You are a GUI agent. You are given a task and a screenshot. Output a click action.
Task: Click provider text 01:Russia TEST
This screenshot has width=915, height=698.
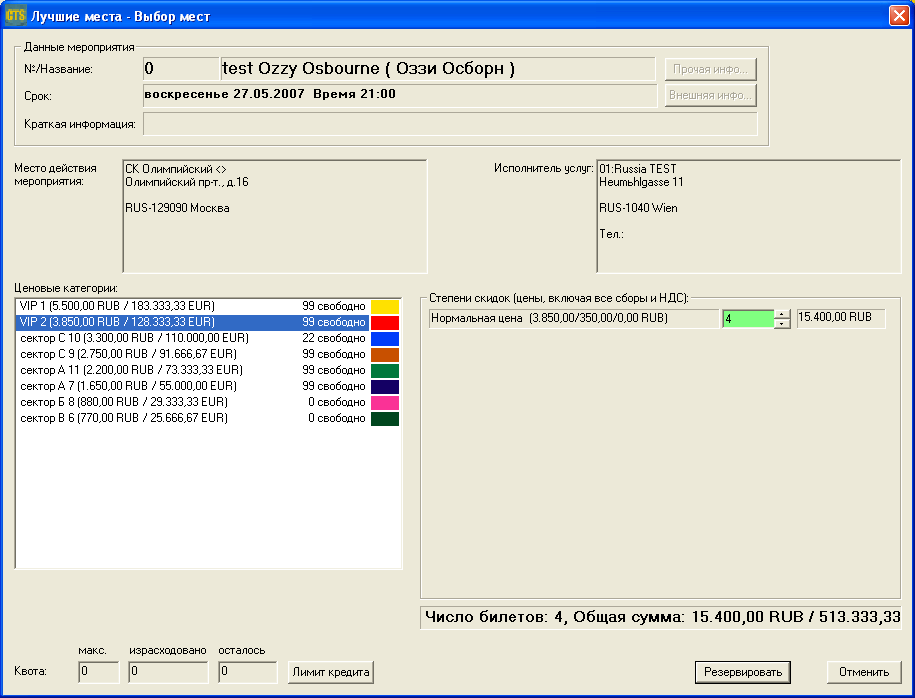638,169
